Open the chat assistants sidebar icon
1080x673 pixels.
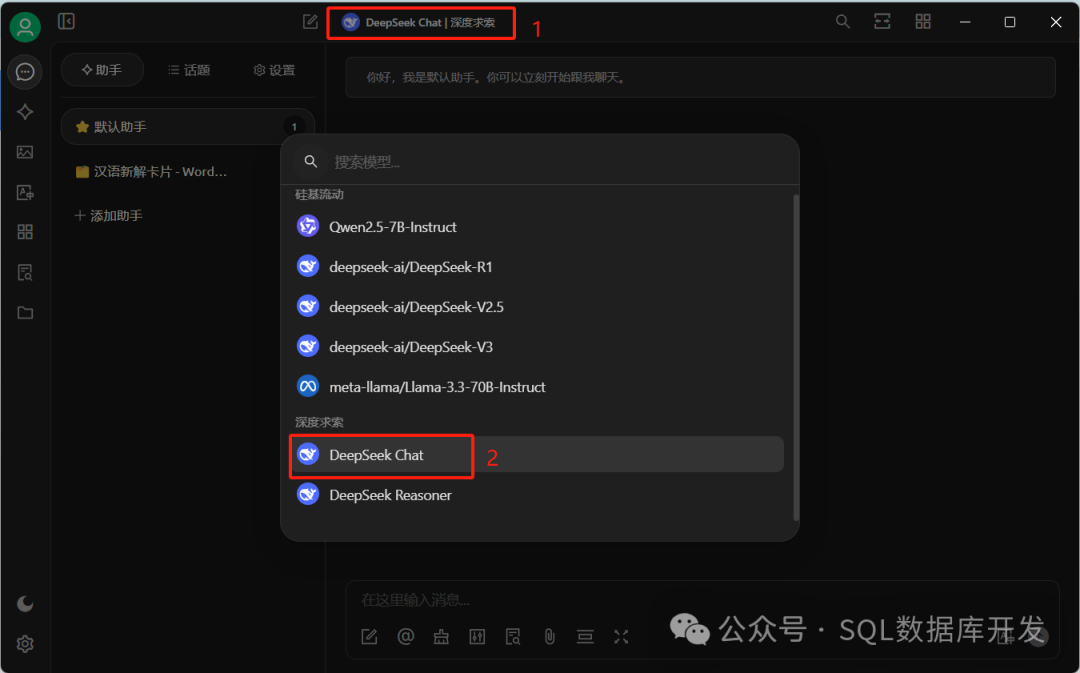point(25,72)
